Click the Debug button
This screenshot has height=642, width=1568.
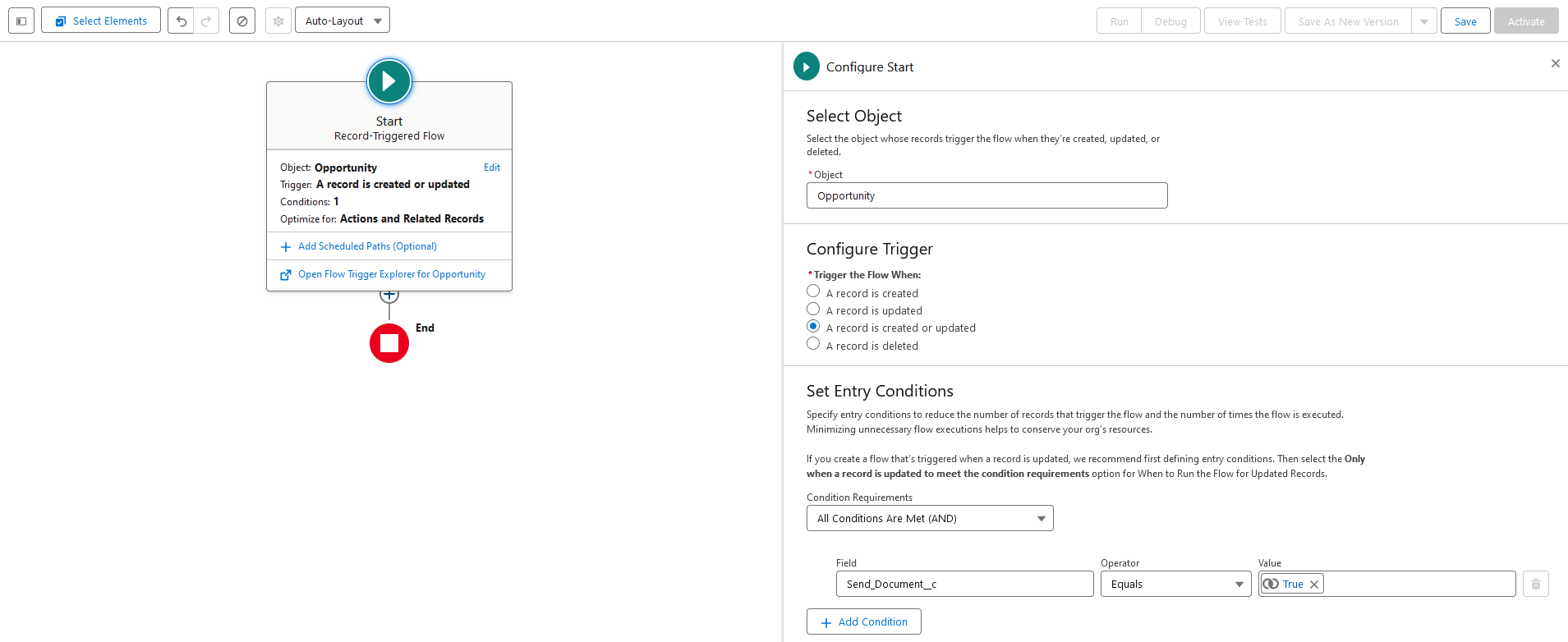click(x=1170, y=21)
